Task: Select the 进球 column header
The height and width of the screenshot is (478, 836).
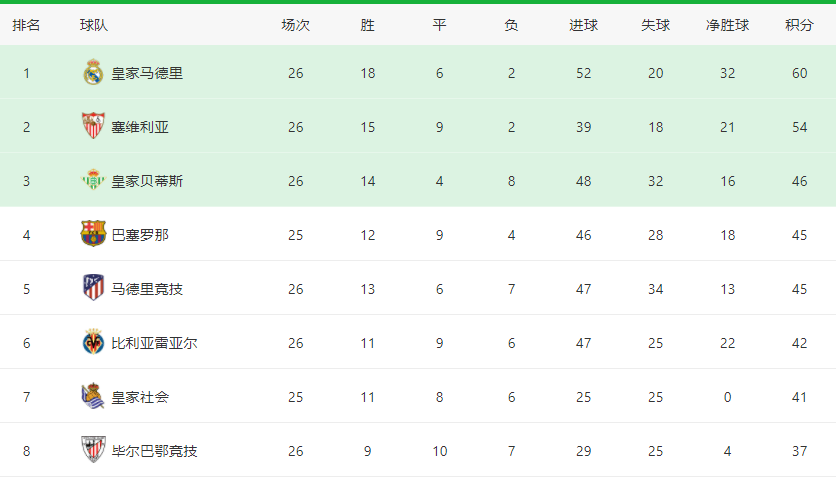Action: point(583,25)
